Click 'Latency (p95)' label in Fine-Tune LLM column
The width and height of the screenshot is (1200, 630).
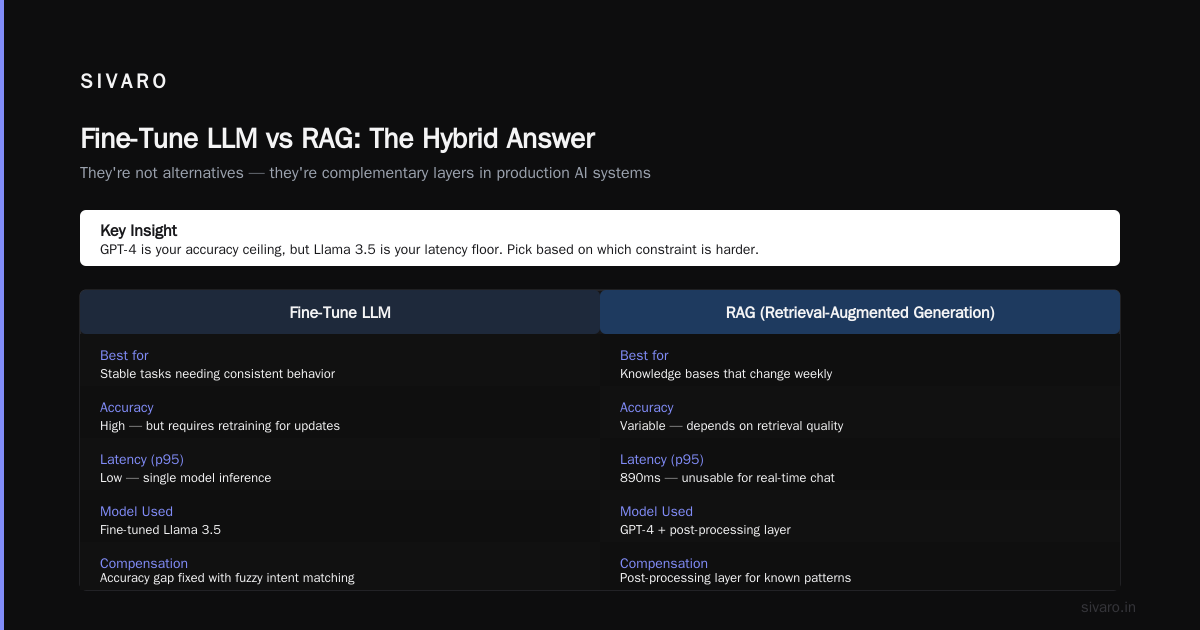click(142, 460)
